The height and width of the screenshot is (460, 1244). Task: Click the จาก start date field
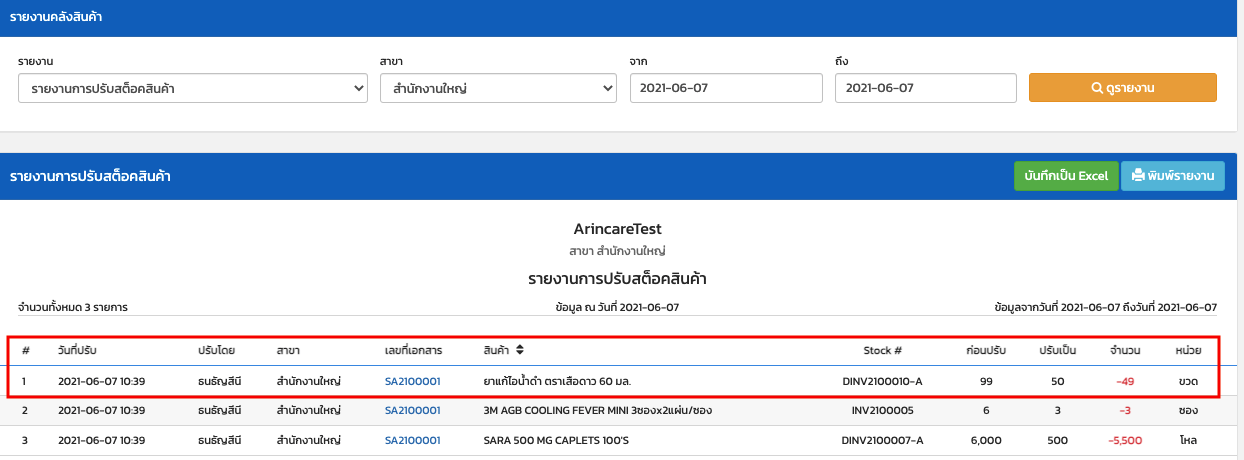(726, 88)
